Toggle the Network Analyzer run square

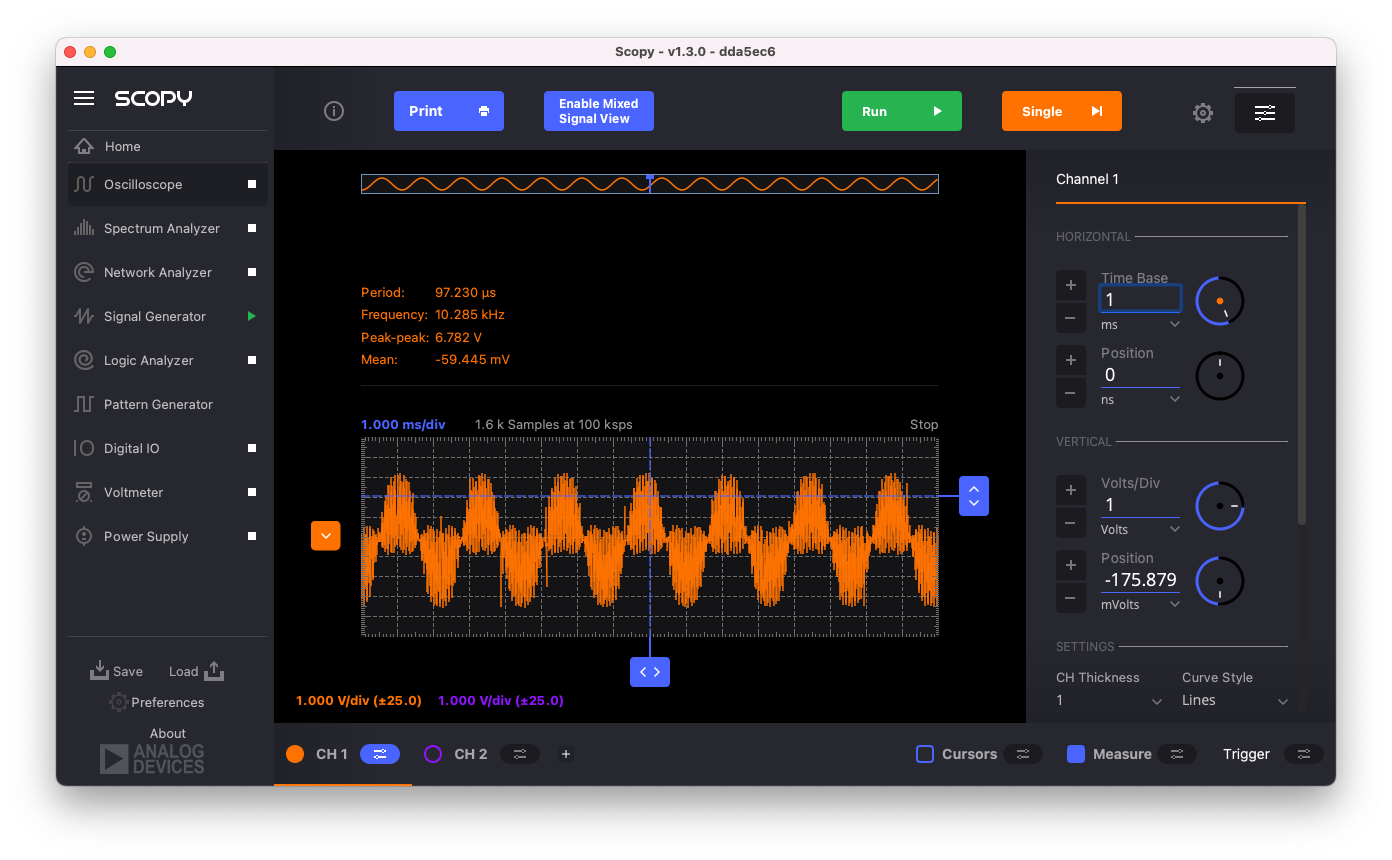tap(252, 272)
